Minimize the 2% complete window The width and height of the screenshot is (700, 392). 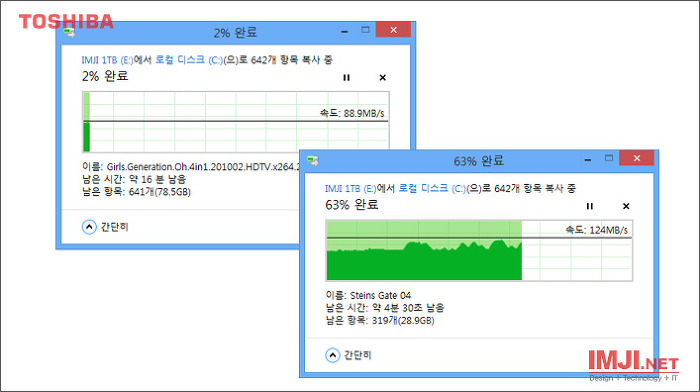[345, 31]
